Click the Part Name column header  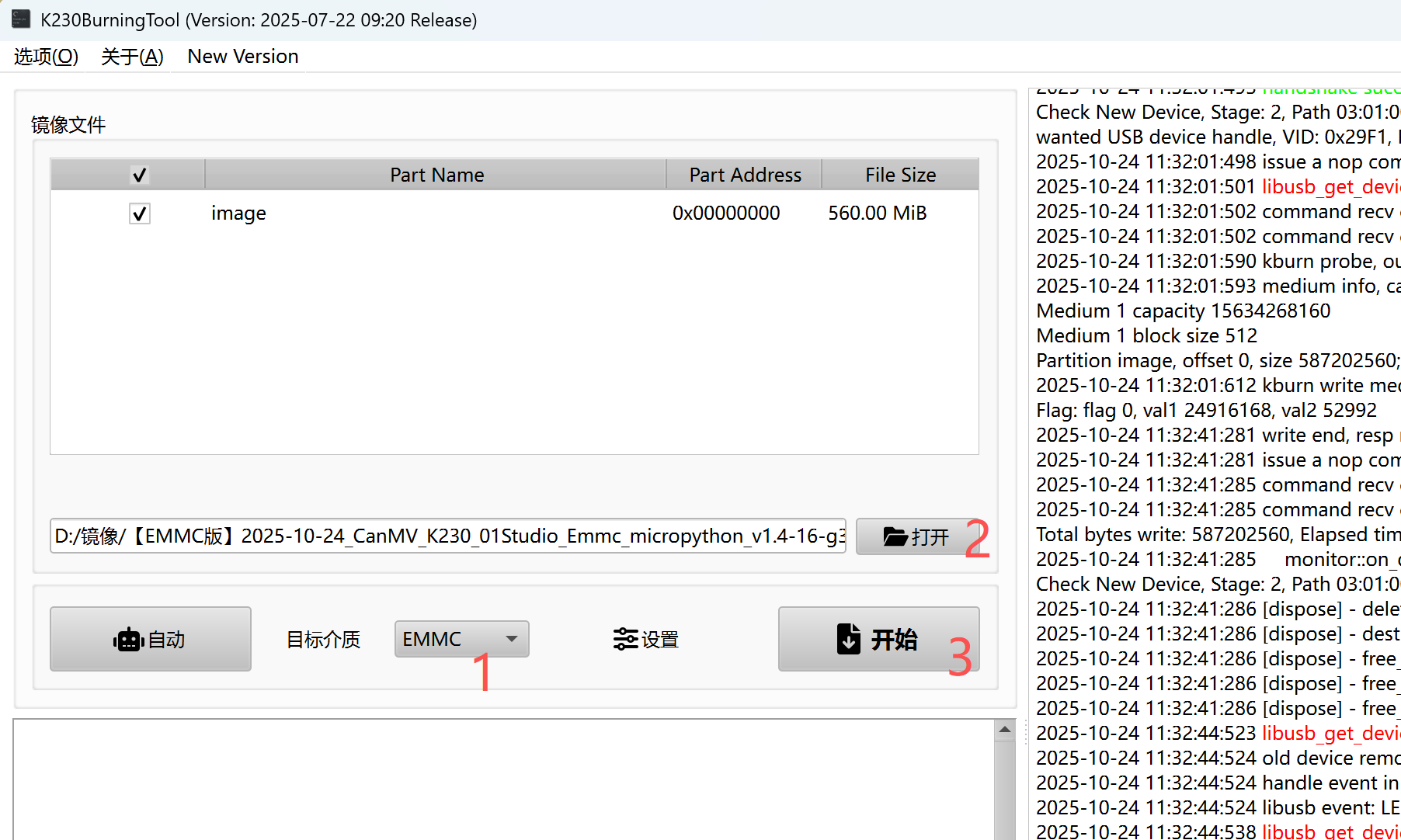click(436, 175)
